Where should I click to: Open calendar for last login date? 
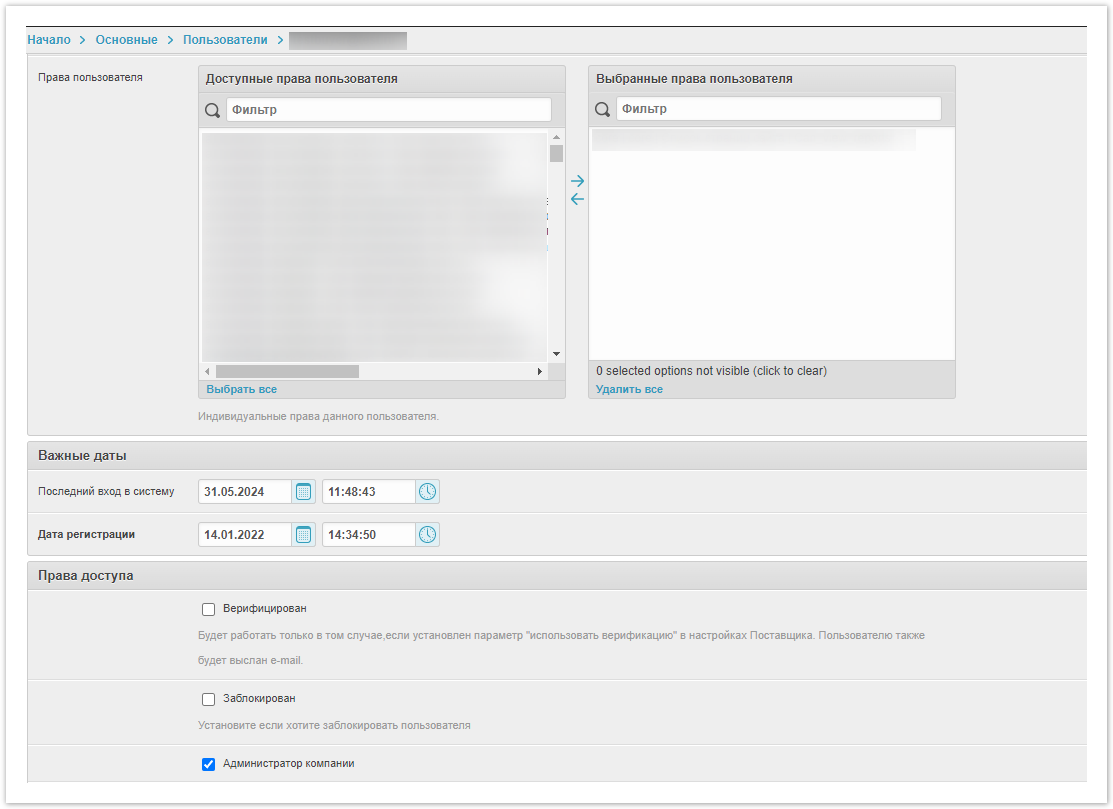coord(304,492)
